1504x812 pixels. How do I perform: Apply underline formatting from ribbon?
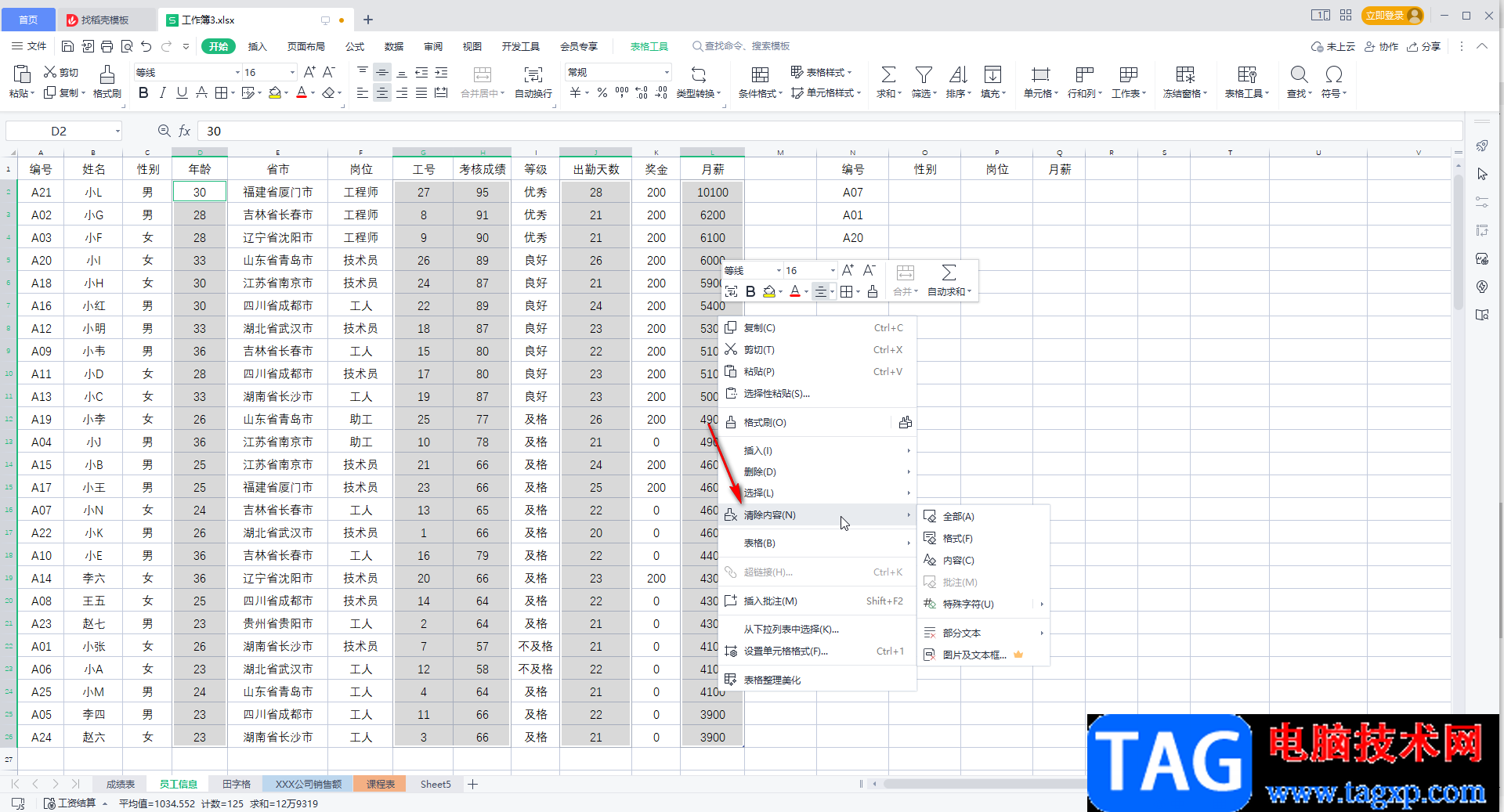[182, 93]
